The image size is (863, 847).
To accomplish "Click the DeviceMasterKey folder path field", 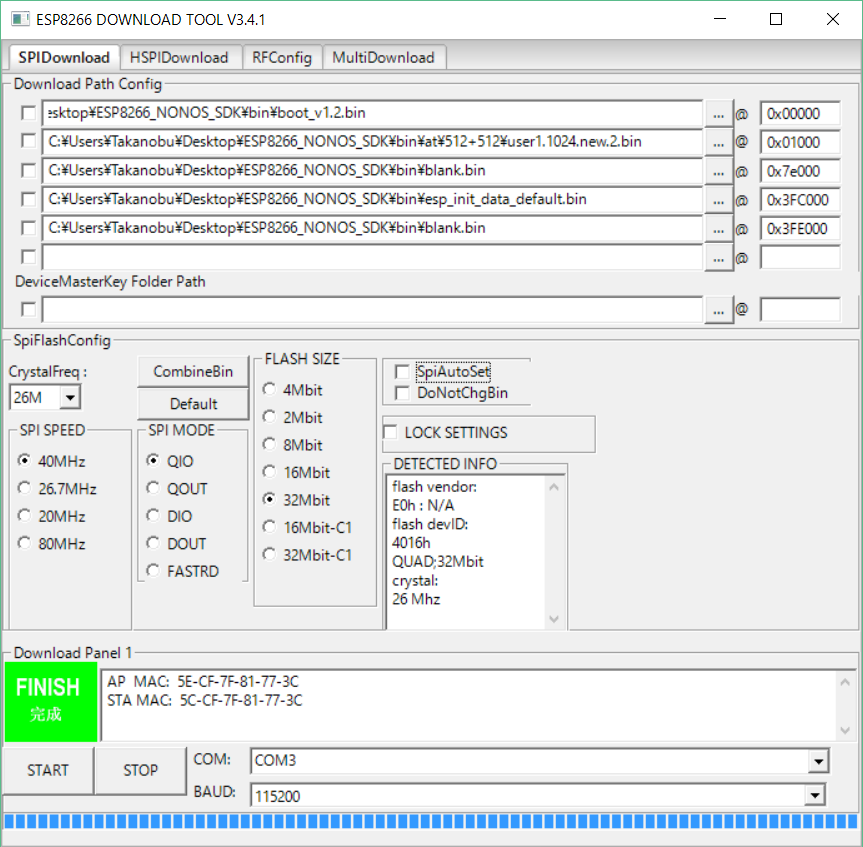I will pyautogui.click(x=372, y=310).
